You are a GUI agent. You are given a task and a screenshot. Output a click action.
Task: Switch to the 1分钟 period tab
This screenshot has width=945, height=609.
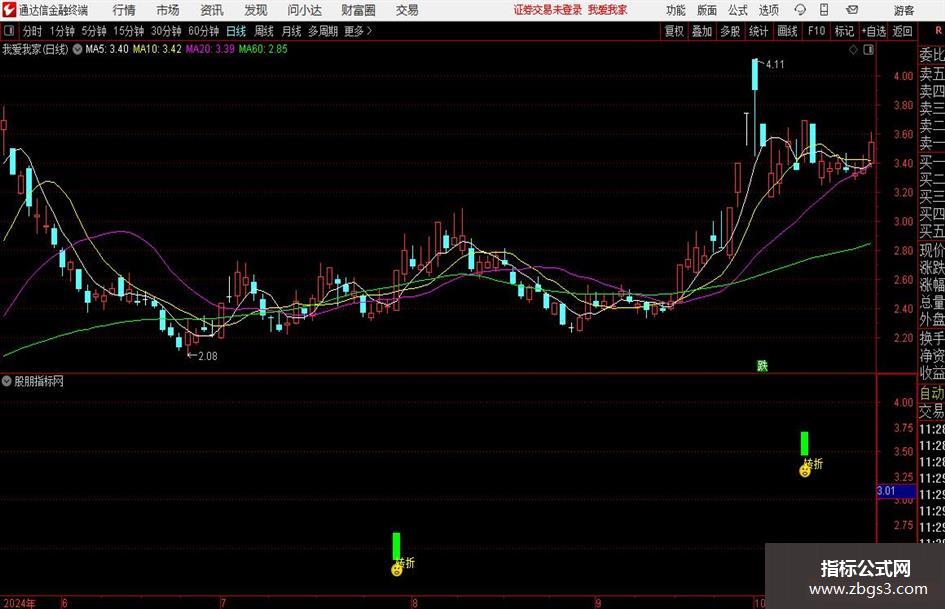point(62,31)
